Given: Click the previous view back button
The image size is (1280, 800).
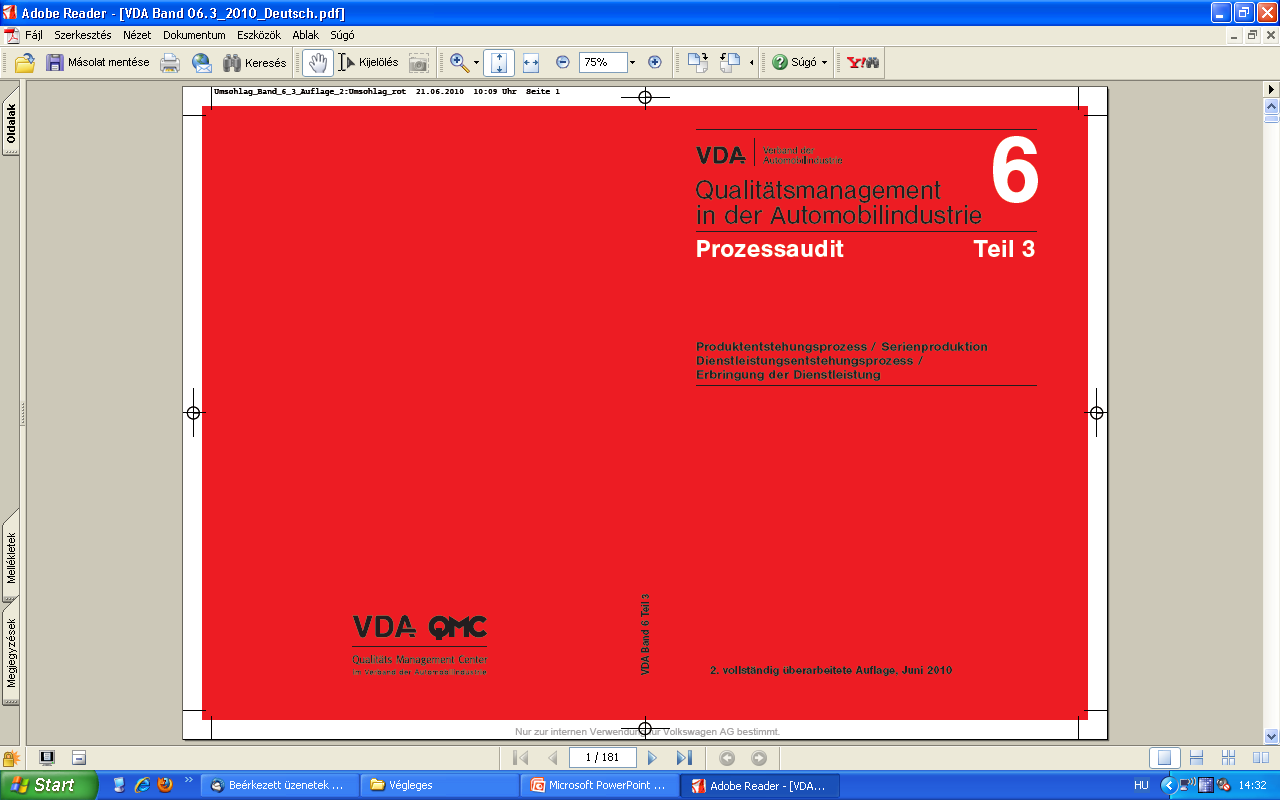Looking at the screenshot, I should coord(727,758).
